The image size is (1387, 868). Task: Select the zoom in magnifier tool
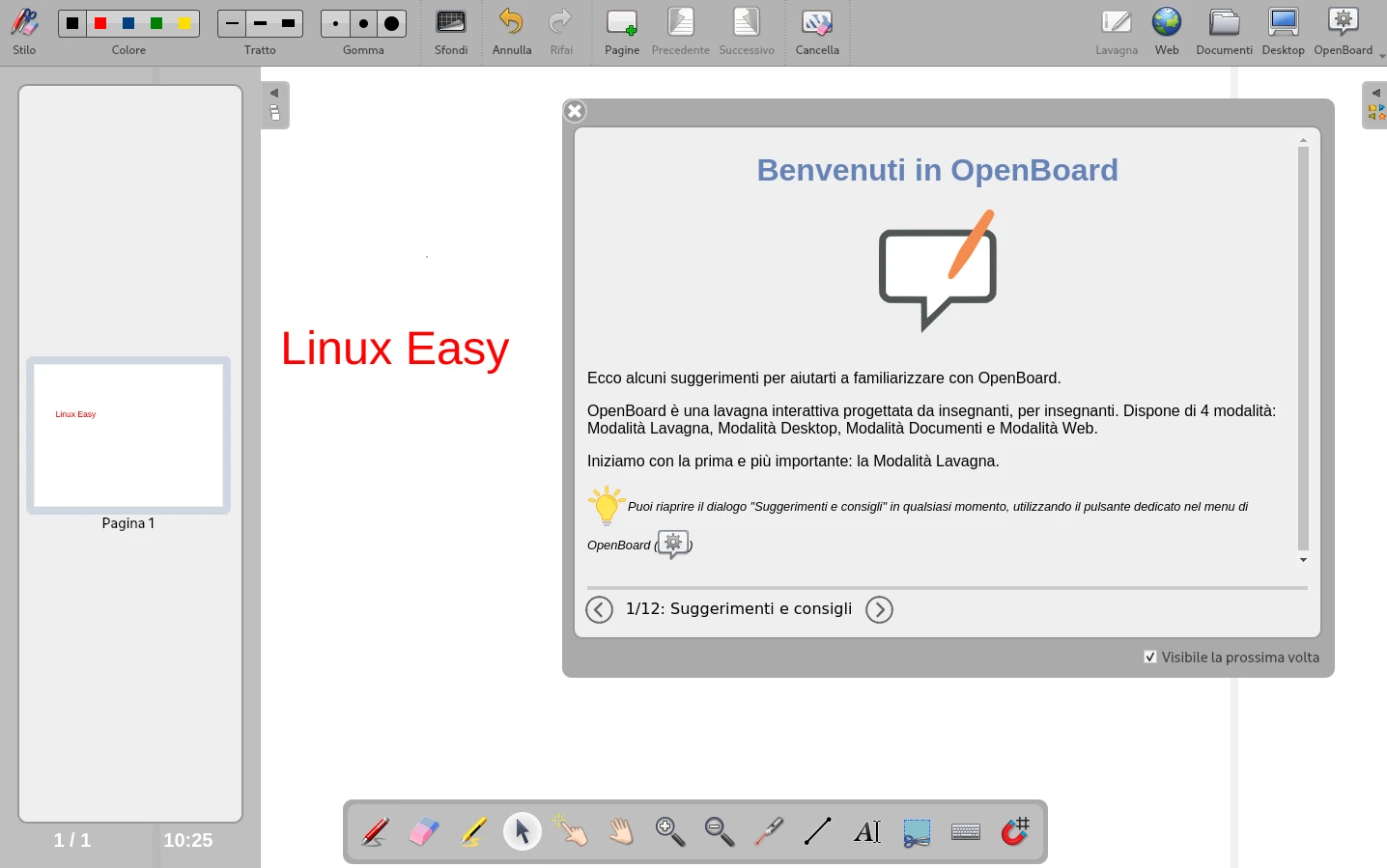click(669, 831)
